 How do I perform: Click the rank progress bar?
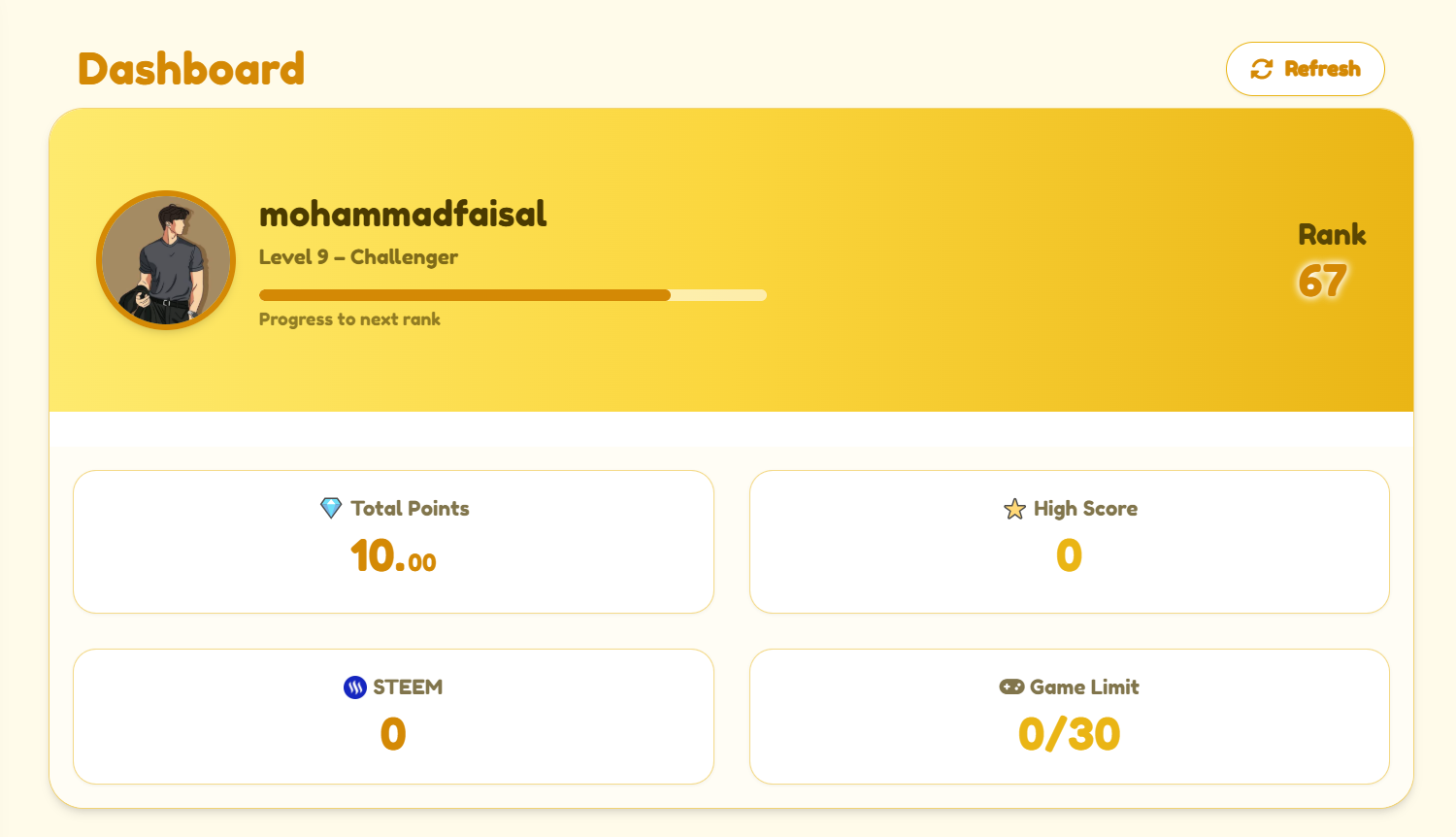coord(513,295)
